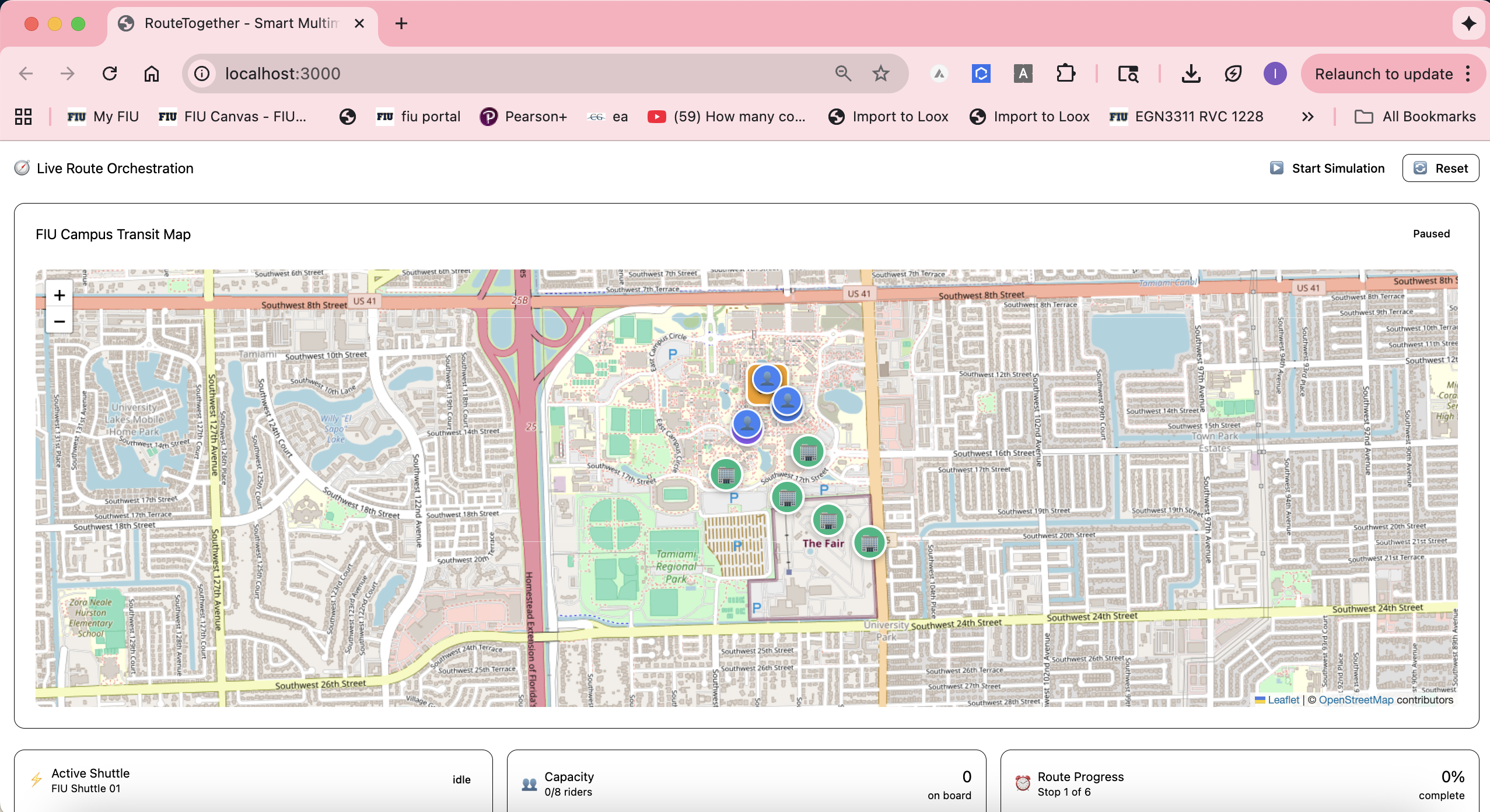
Task: Open the Leaflet attribution link
Action: pos(1283,700)
